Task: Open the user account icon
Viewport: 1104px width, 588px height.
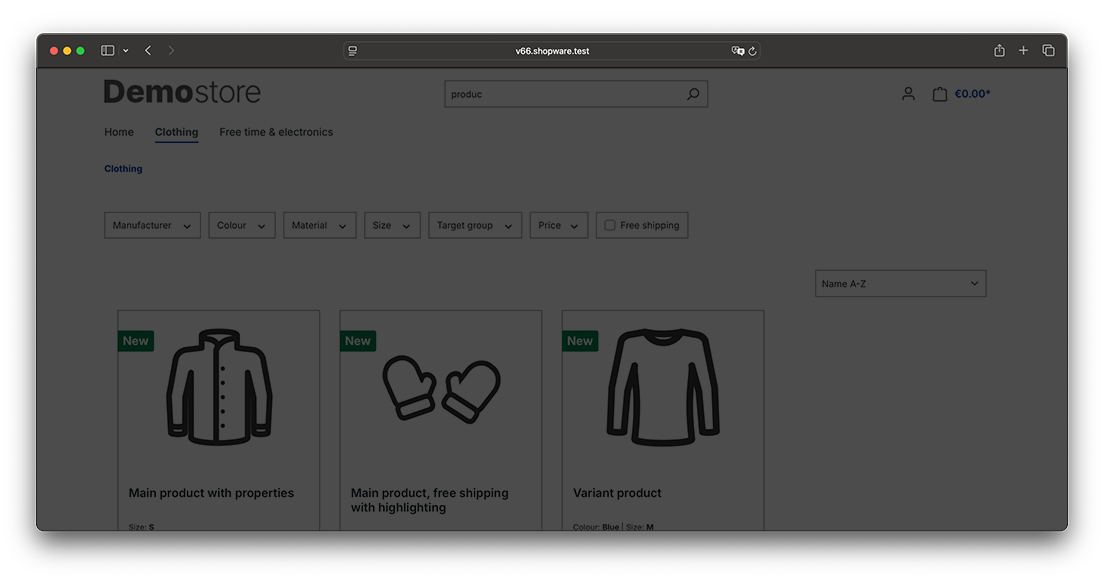Action: click(x=908, y=94)
